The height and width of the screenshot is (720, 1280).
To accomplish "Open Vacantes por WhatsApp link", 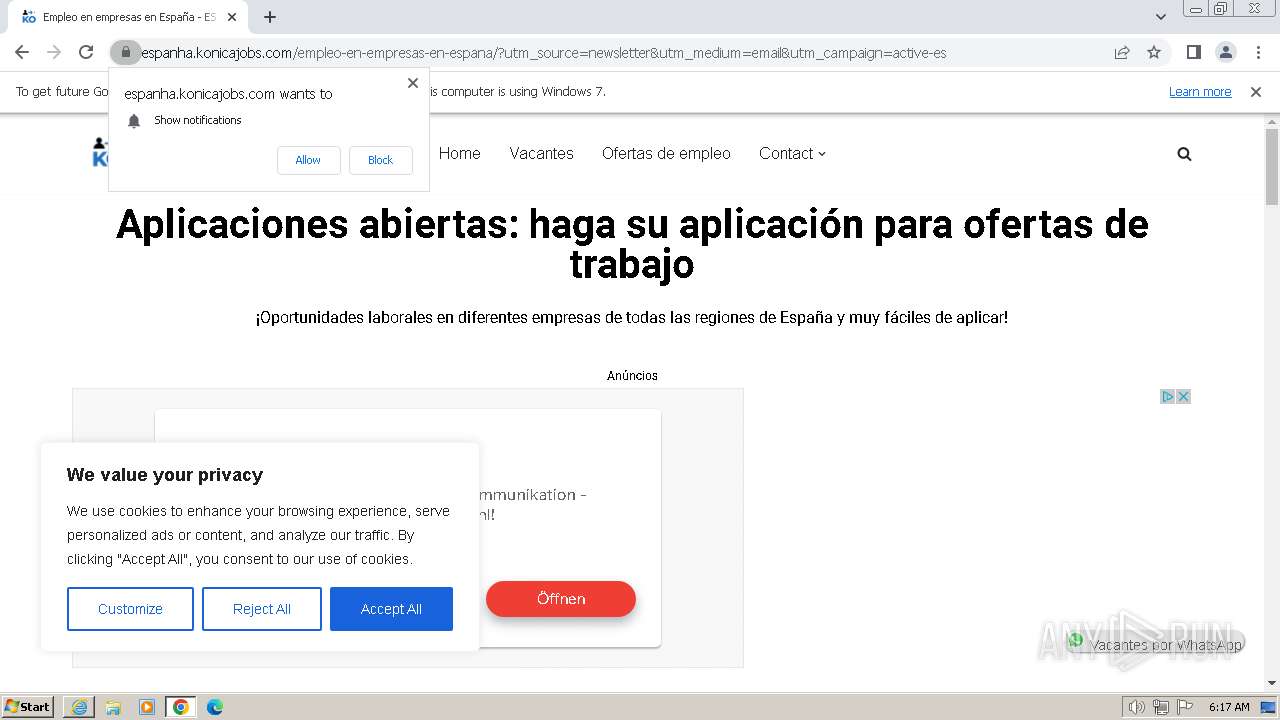I will 1156,645.
